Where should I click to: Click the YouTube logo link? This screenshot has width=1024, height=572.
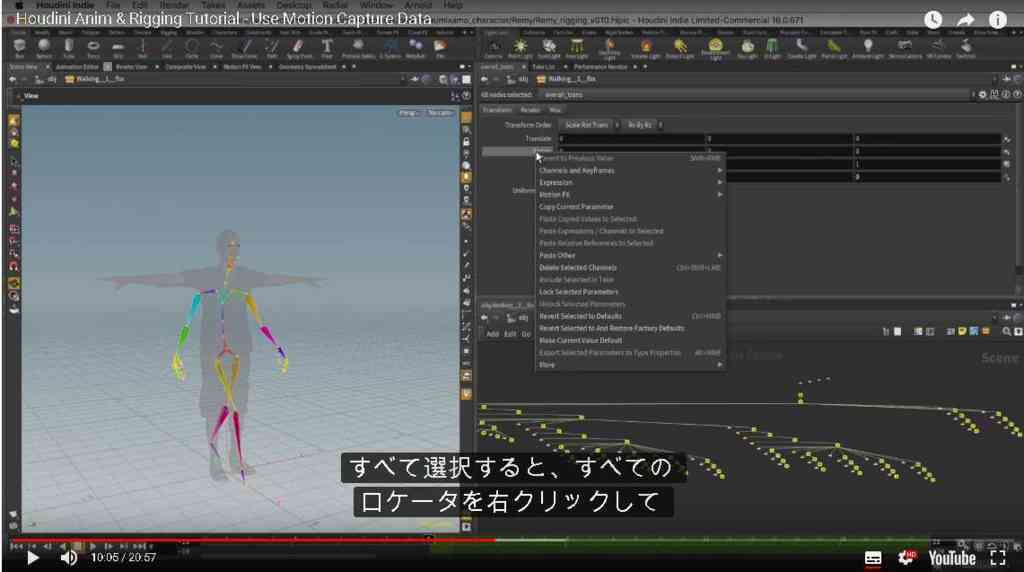click(x=952, y=558)
